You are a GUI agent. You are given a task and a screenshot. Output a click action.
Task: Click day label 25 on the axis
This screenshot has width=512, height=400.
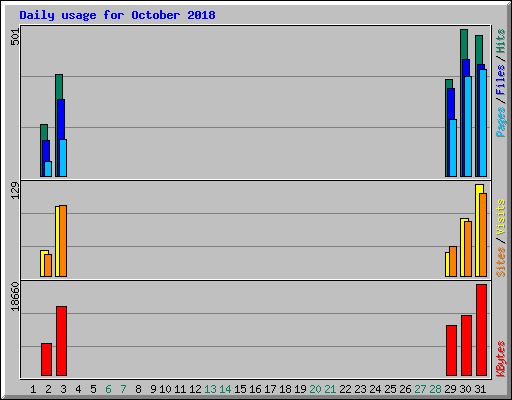coord(390,389)
